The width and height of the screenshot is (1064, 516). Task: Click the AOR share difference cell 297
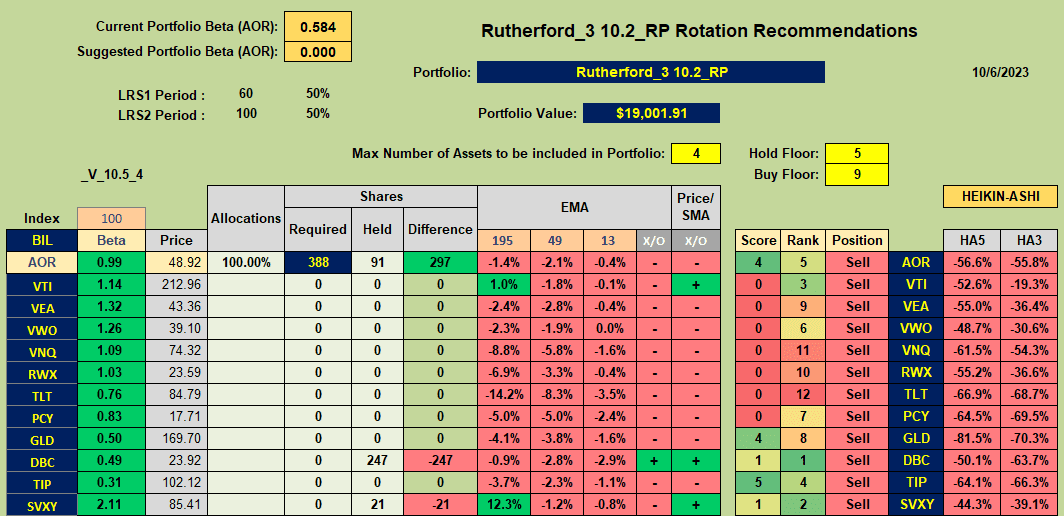pos(440,262)
